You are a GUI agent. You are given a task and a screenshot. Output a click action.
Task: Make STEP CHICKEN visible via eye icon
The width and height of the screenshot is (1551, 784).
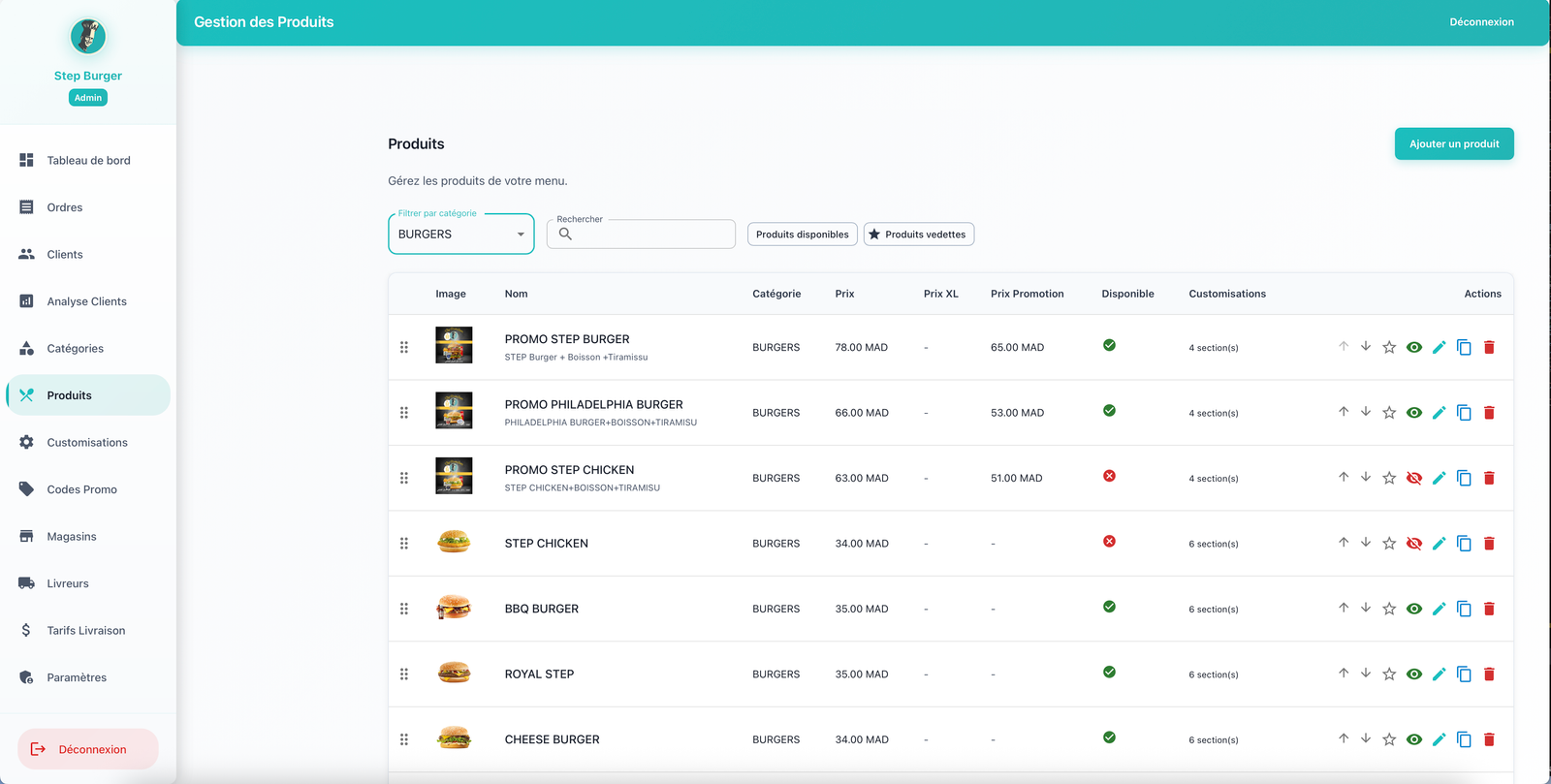(x=1414, y=544)
